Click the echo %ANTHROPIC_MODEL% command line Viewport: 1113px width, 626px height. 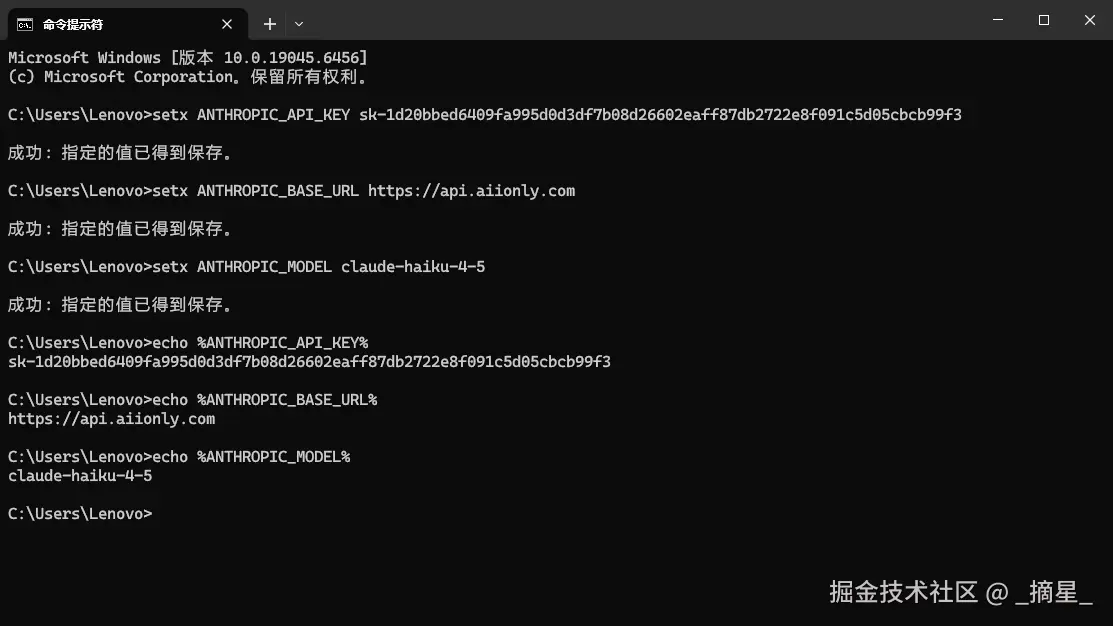pos(179,457)
